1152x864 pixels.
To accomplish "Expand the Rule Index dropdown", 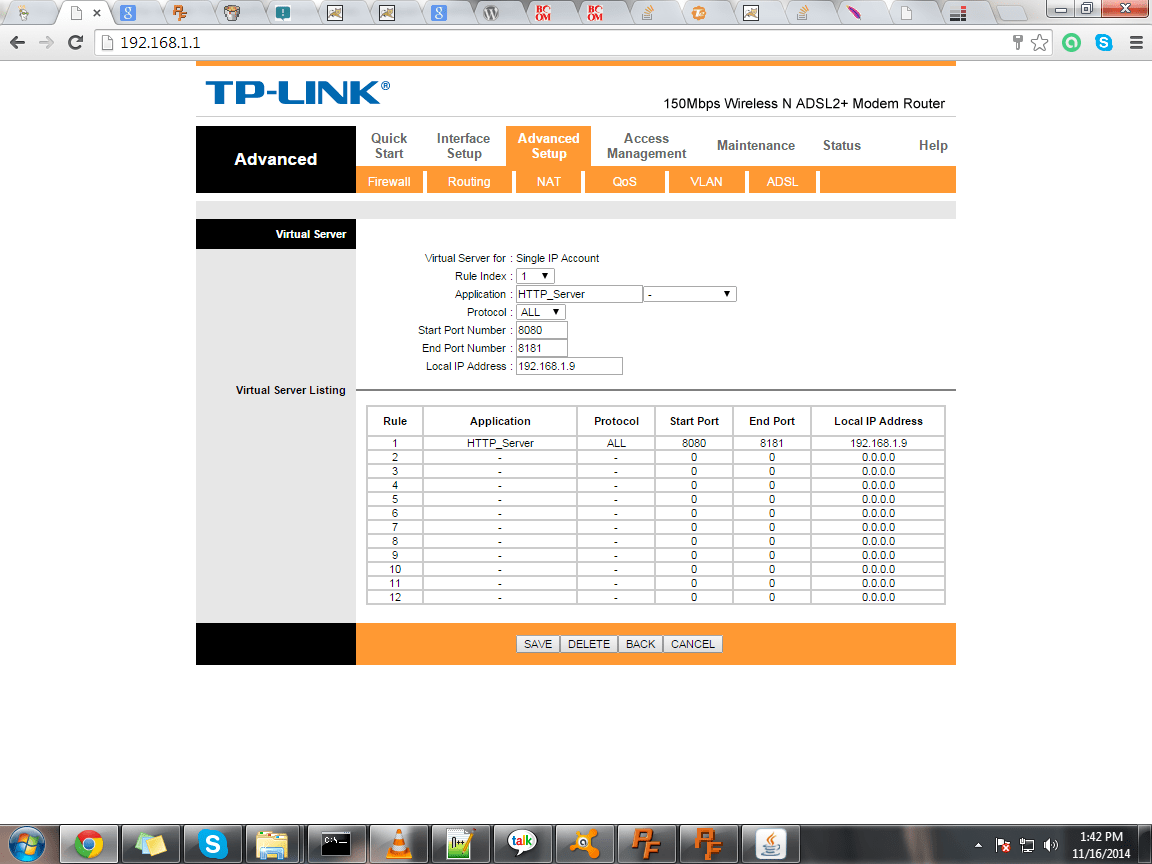I will [535, 275].
